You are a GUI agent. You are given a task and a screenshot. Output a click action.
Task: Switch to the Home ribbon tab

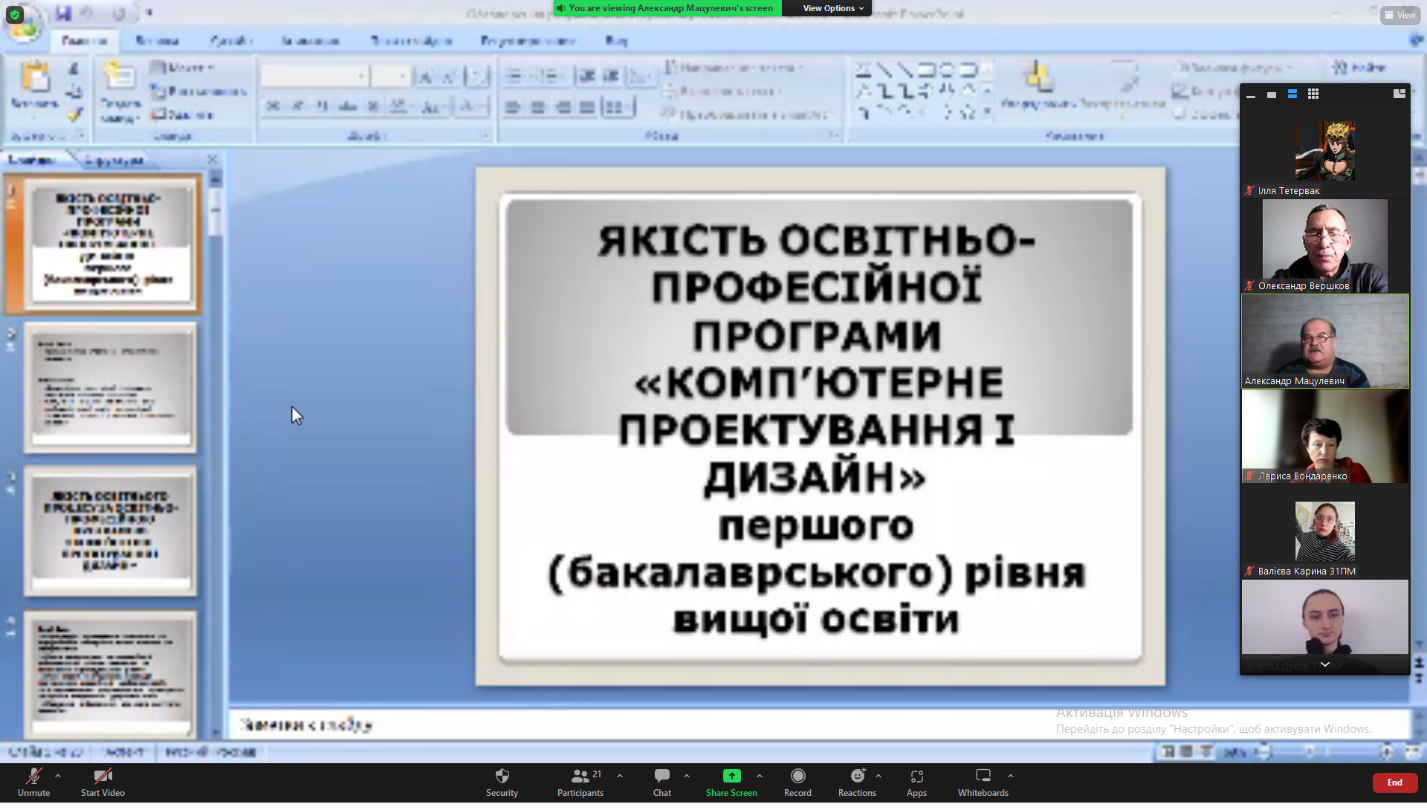(84, 41)
